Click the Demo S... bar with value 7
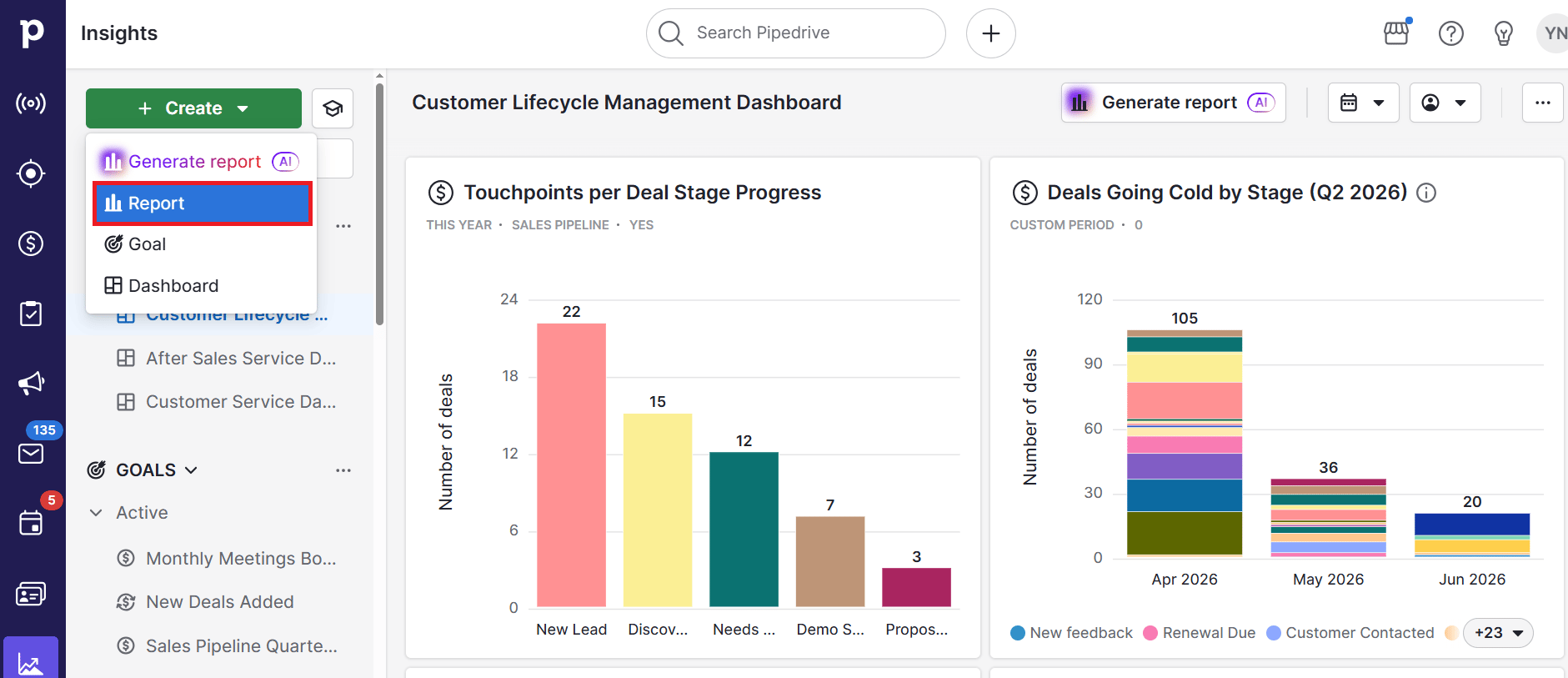The image size is (1568, 678). [830, 561]
